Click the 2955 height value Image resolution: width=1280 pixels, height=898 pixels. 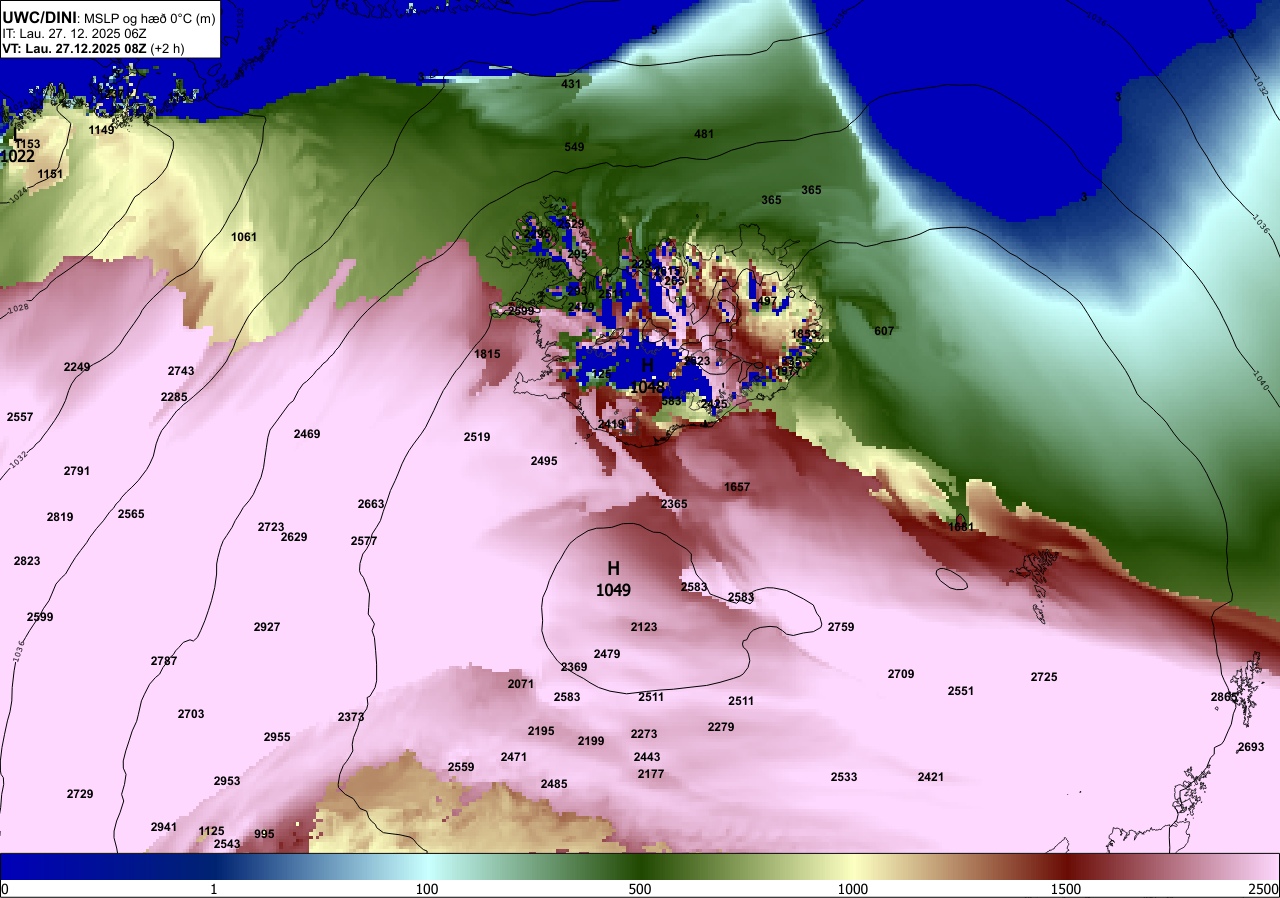[277, 737]
